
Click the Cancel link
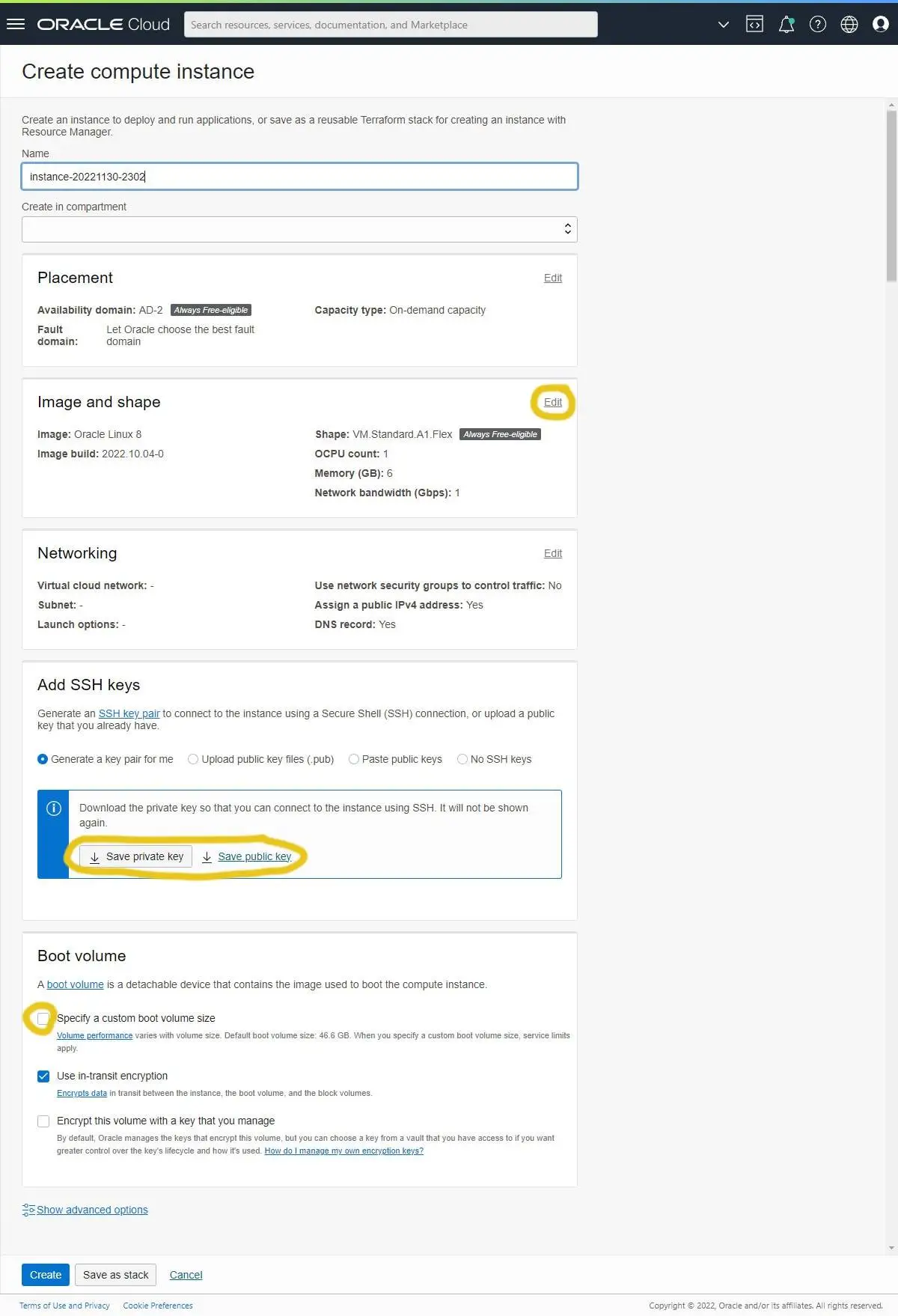point(186,1275)
